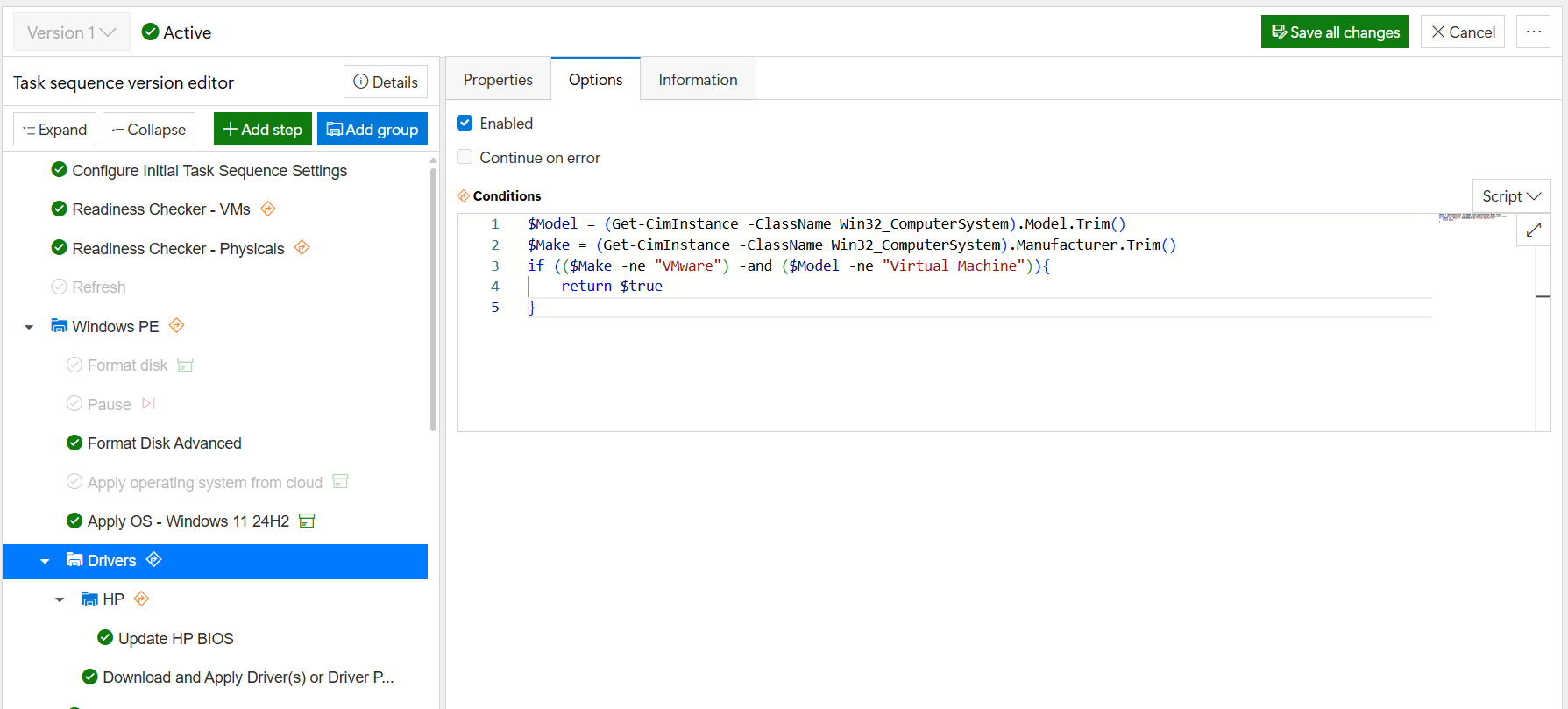This screenshot has height=709, width=1568.
Task: Open the Script condition type dropdown
Action: tap(1510, 196)
